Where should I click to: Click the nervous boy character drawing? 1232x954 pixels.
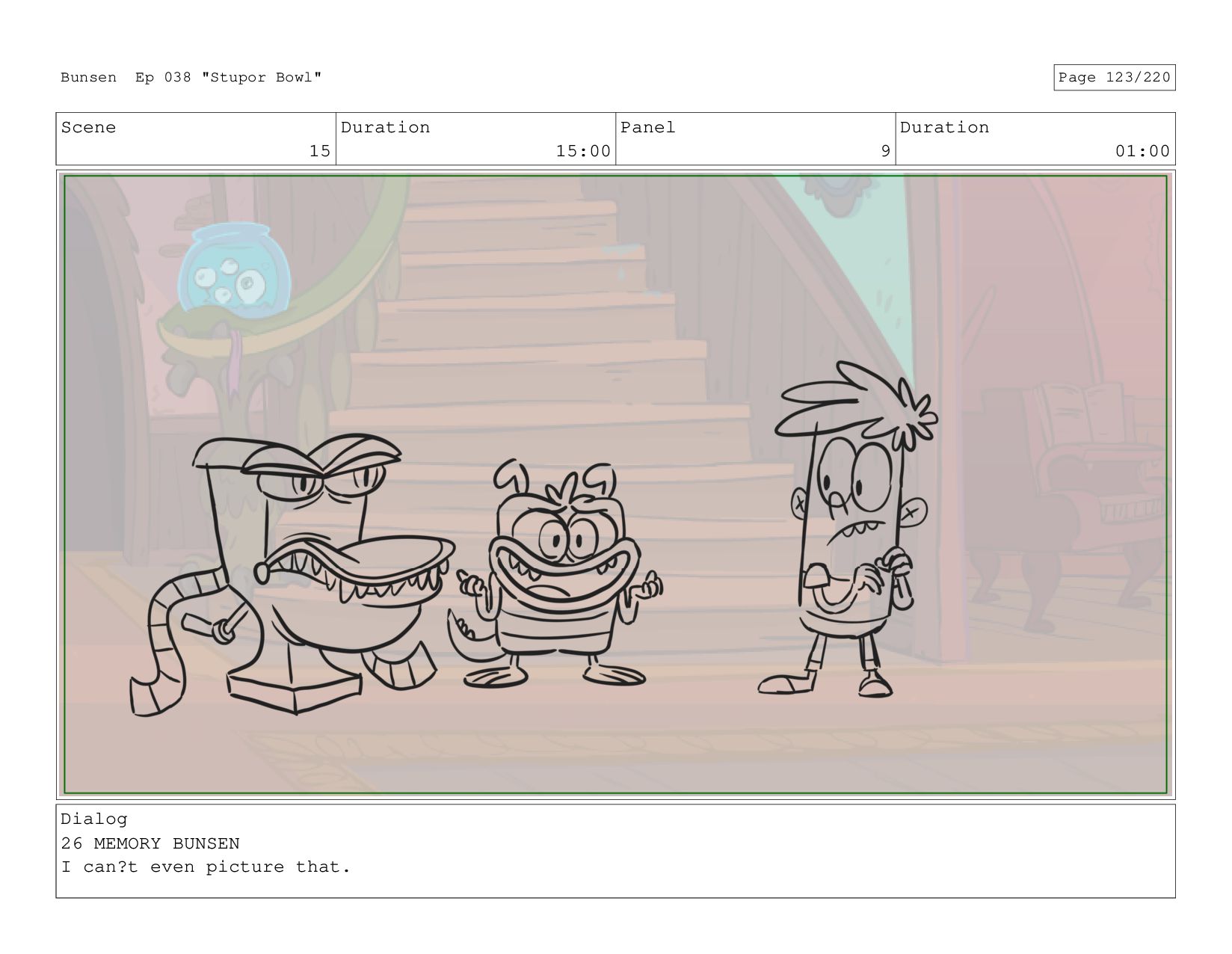tap(848, 529)
